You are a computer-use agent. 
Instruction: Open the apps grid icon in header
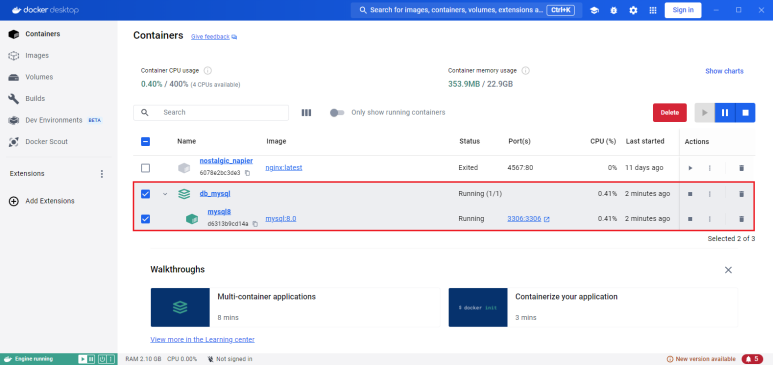pyautogui.click(x=653, y=10)
